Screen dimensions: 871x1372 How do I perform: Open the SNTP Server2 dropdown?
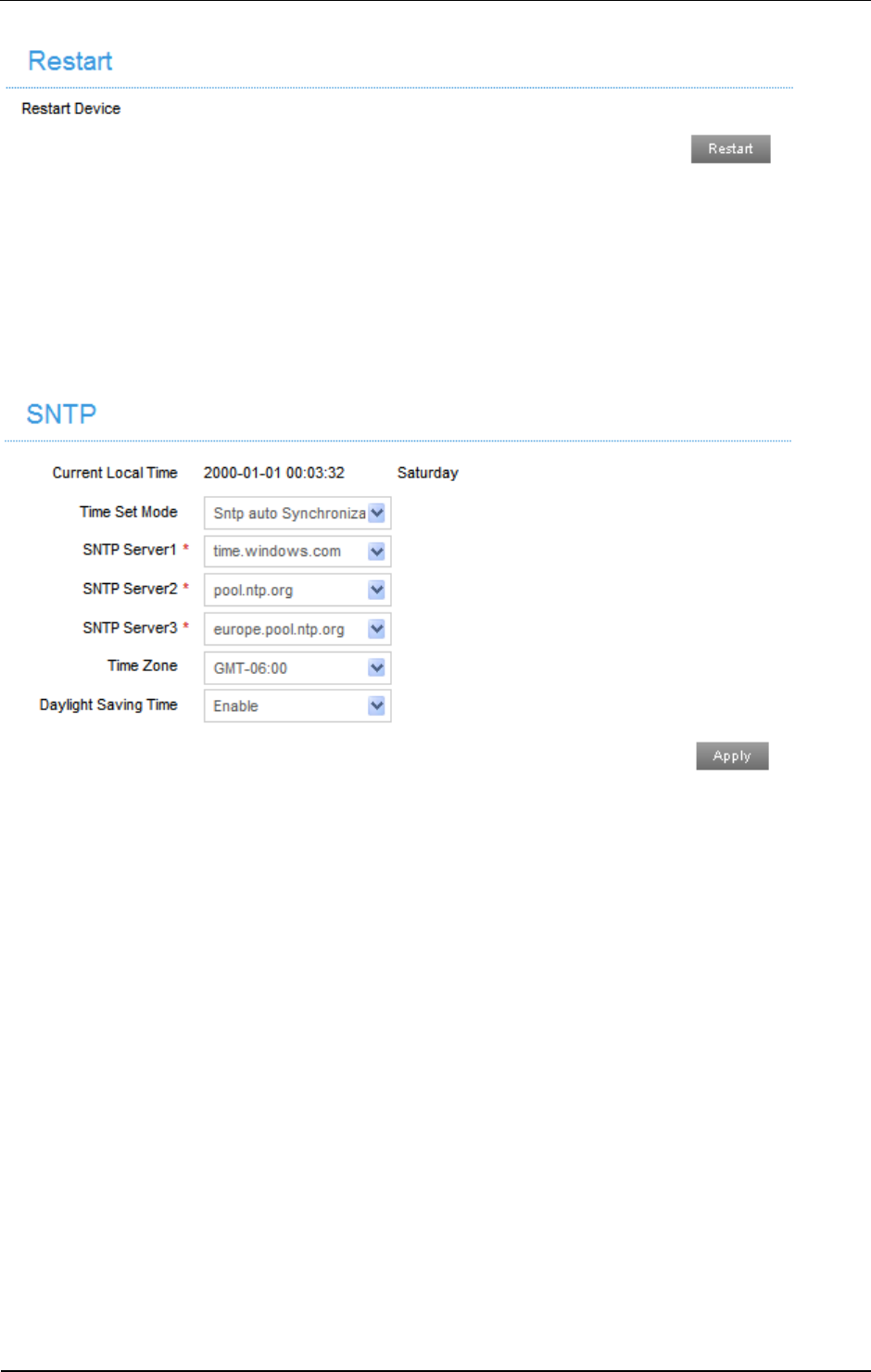pos(297,591)
